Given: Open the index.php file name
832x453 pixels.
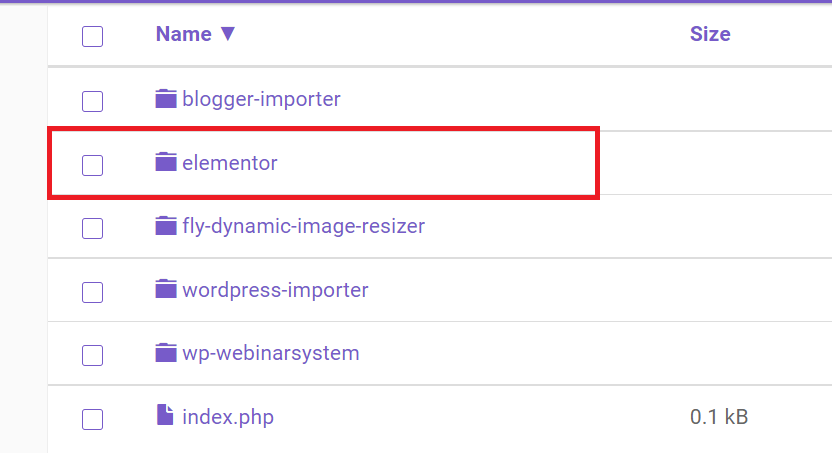Looking at the screenshot, I should point(228,417).
